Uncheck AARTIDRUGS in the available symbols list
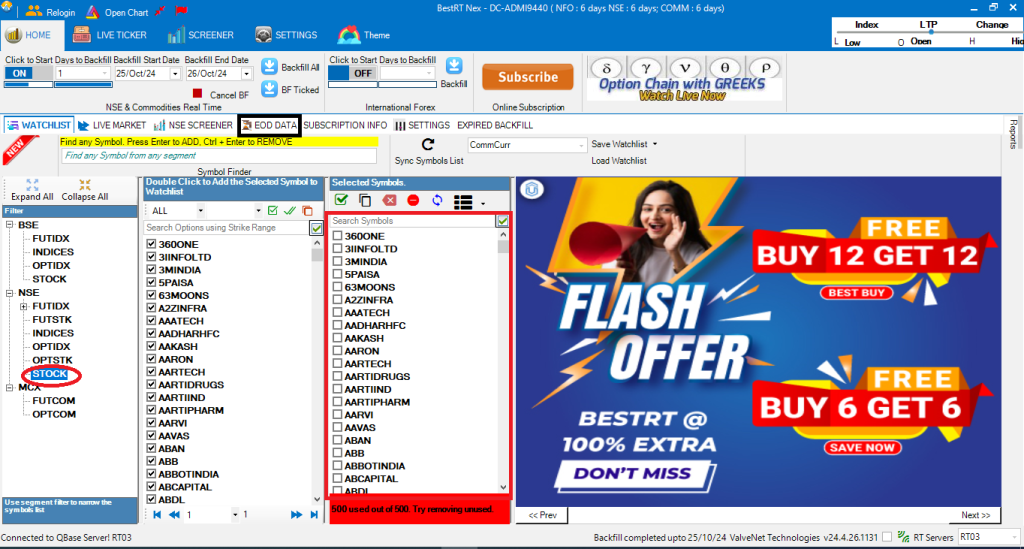The image size is (1024, 549). coord(152,384)
